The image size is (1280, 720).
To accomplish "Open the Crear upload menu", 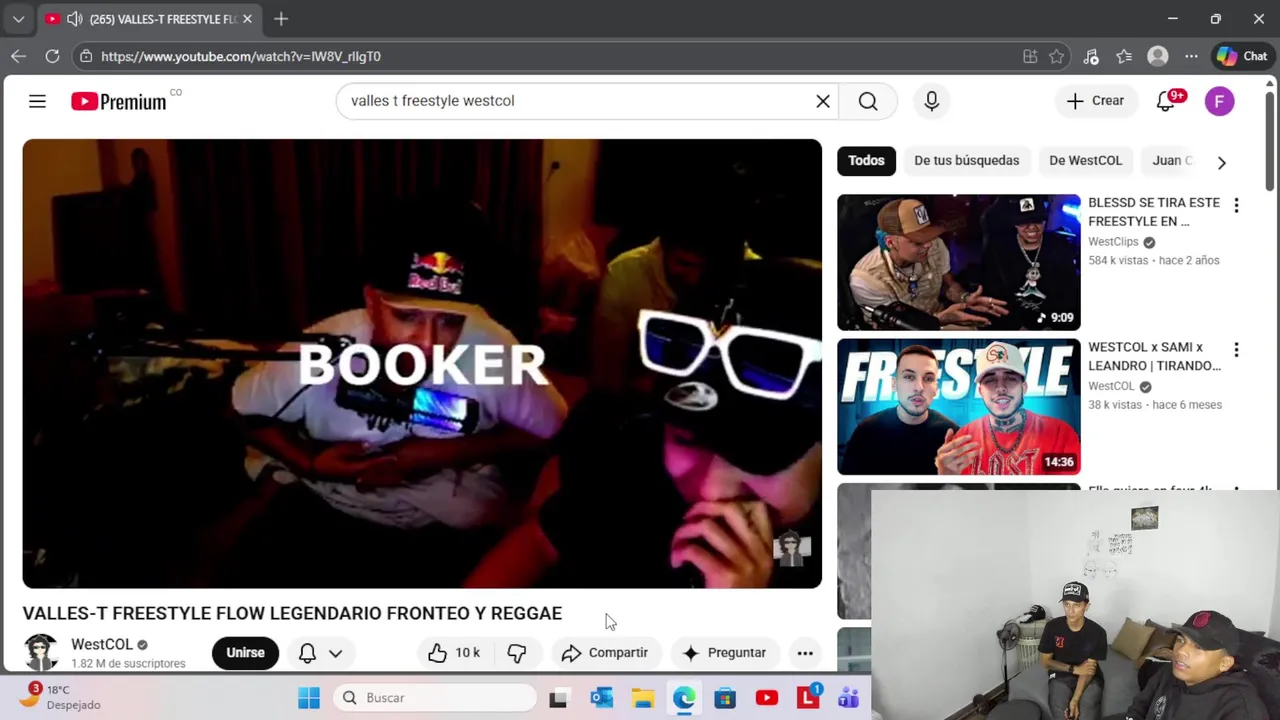I will point(1095,101).
